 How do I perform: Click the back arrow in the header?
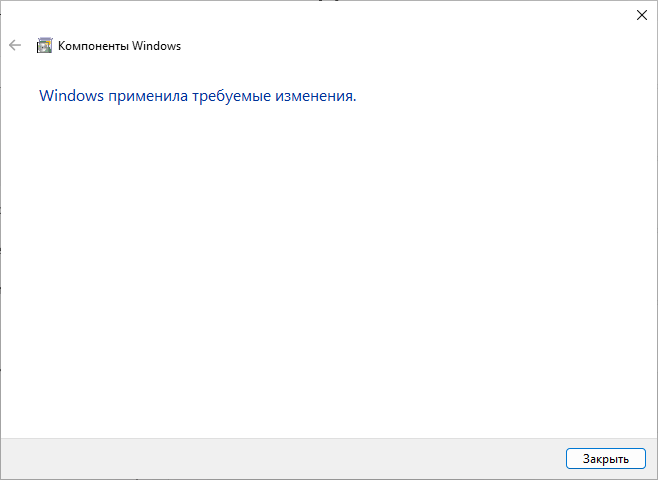click(x=15, y=45)
